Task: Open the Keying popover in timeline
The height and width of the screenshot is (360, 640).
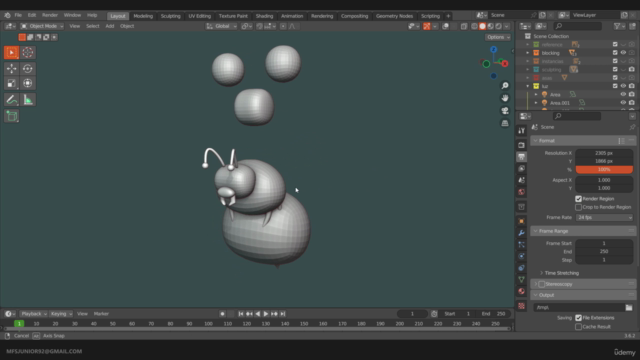Action: 61,314
